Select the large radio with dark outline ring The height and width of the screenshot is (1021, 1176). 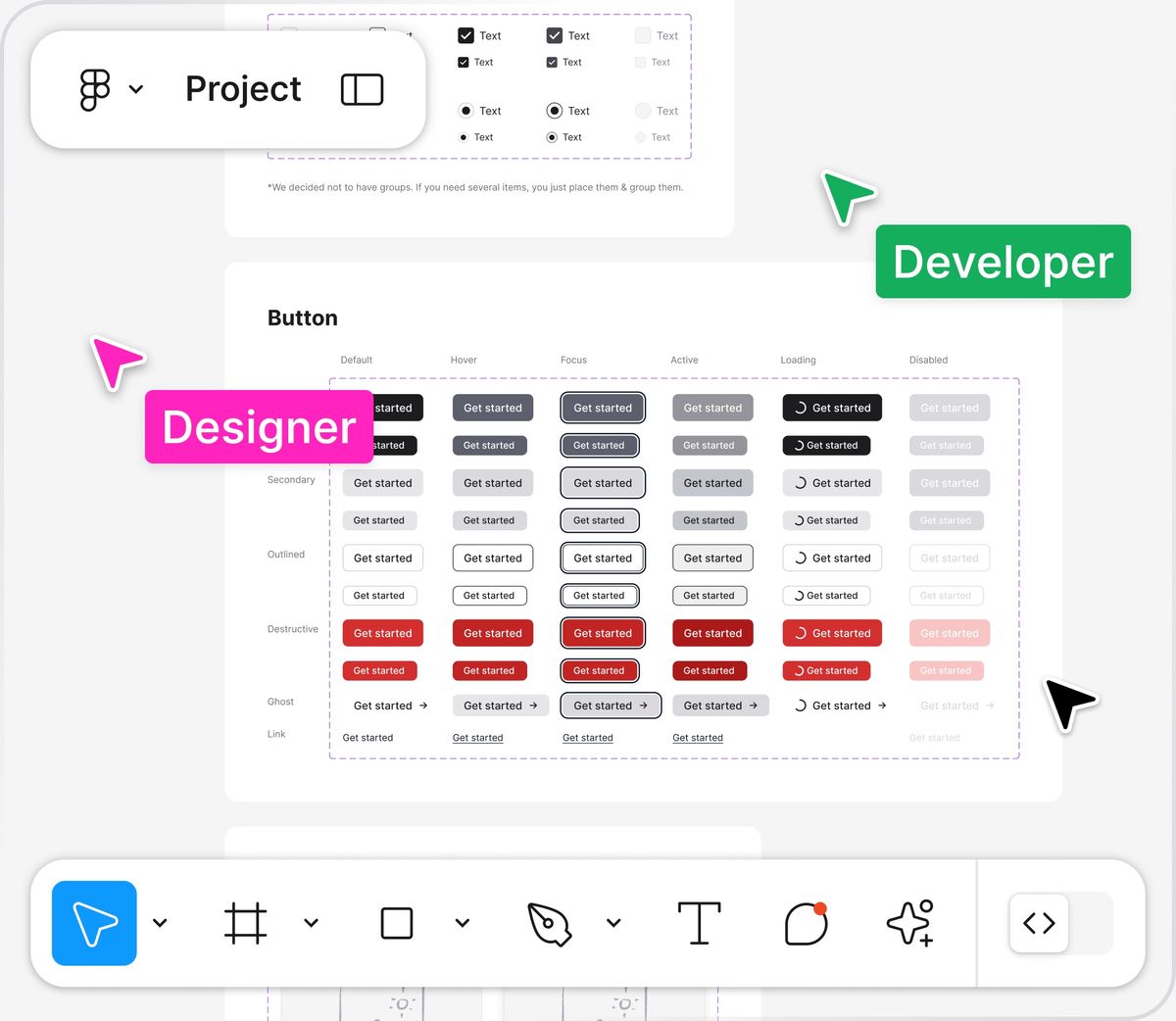[555, 111]
